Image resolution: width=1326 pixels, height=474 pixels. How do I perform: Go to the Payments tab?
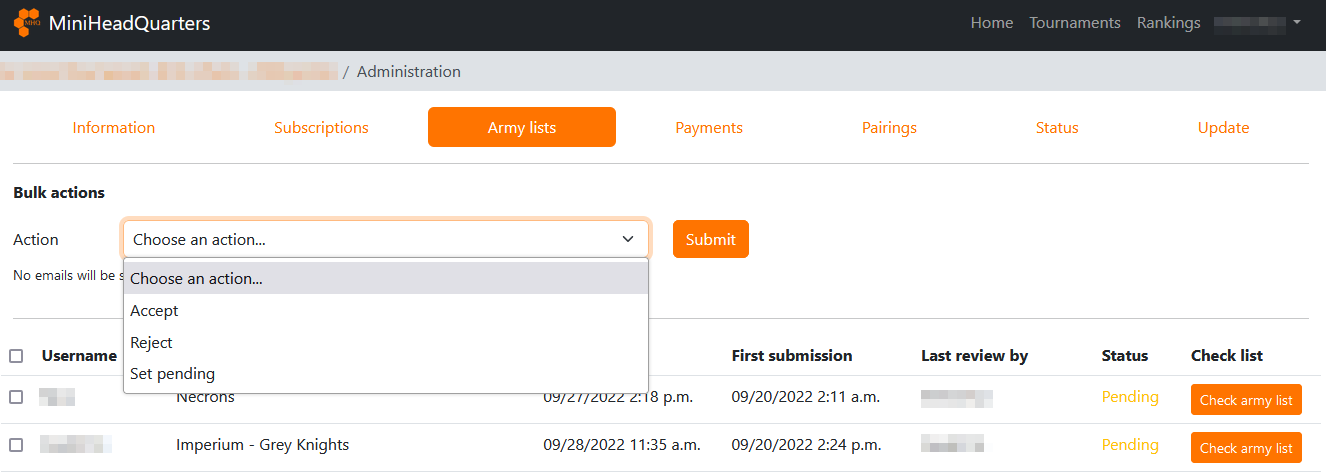(709, 128)
